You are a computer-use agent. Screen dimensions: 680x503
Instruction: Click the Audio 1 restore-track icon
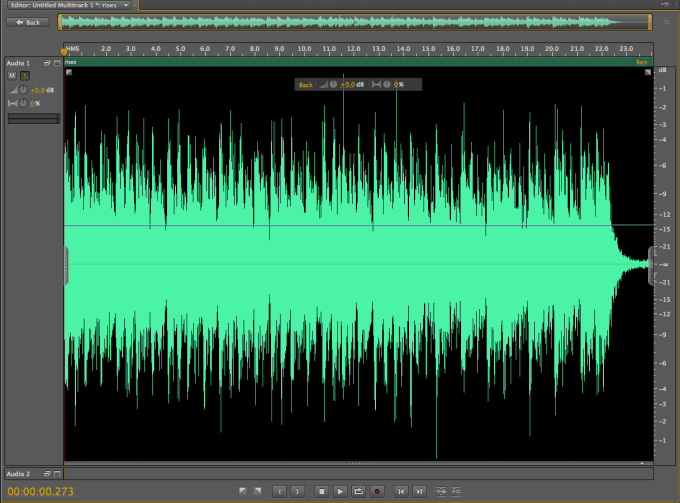point(47,63)
